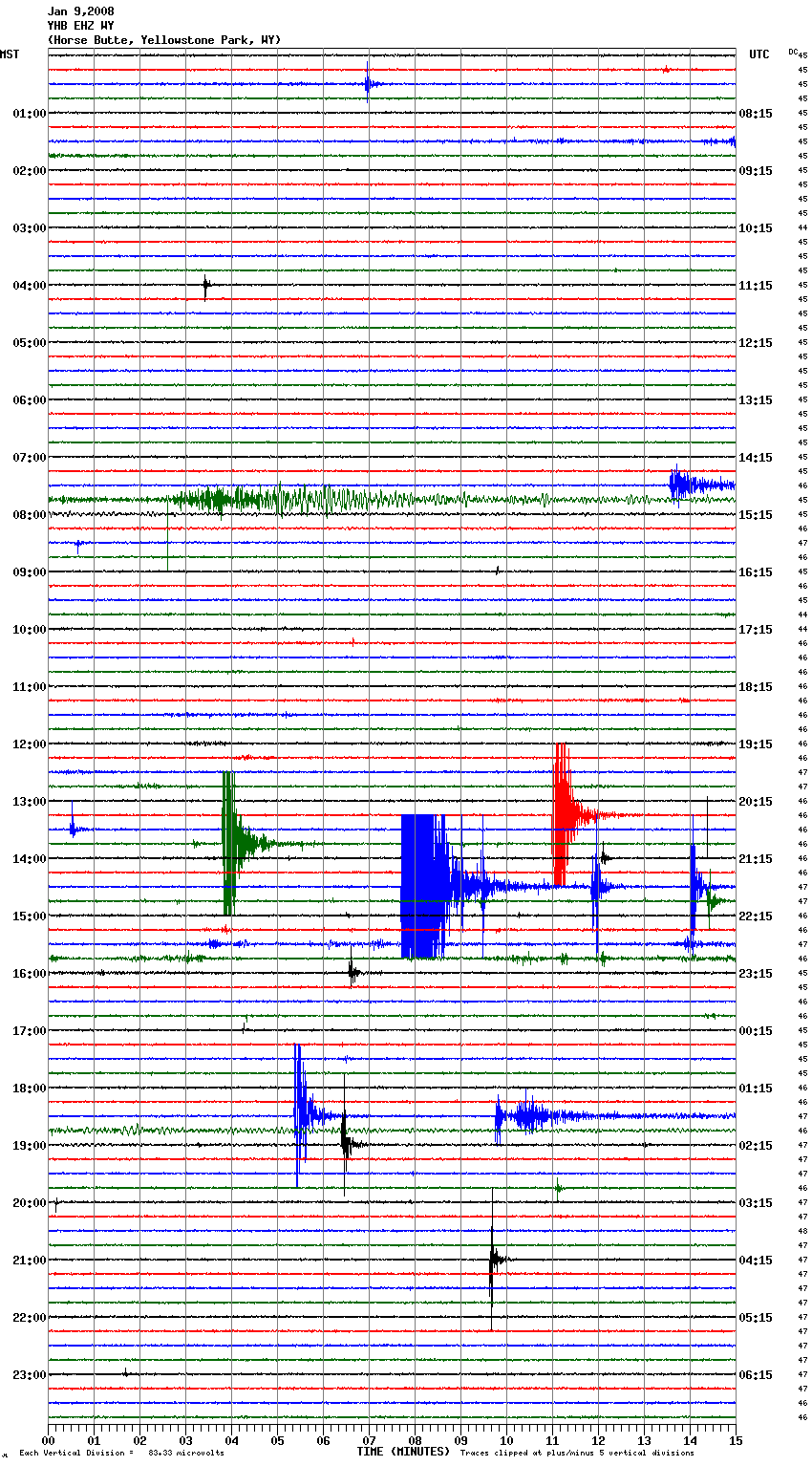Screen dimensions: 812x1466
Task: Click the '12:00' MST time label
Action: (30, 744)
